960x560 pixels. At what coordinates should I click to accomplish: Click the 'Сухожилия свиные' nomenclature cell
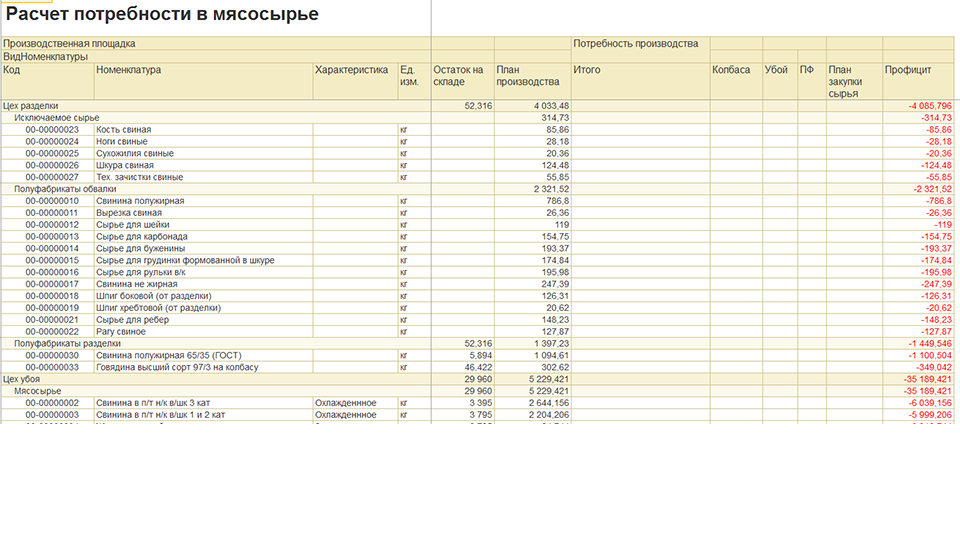tap(203, 153)
